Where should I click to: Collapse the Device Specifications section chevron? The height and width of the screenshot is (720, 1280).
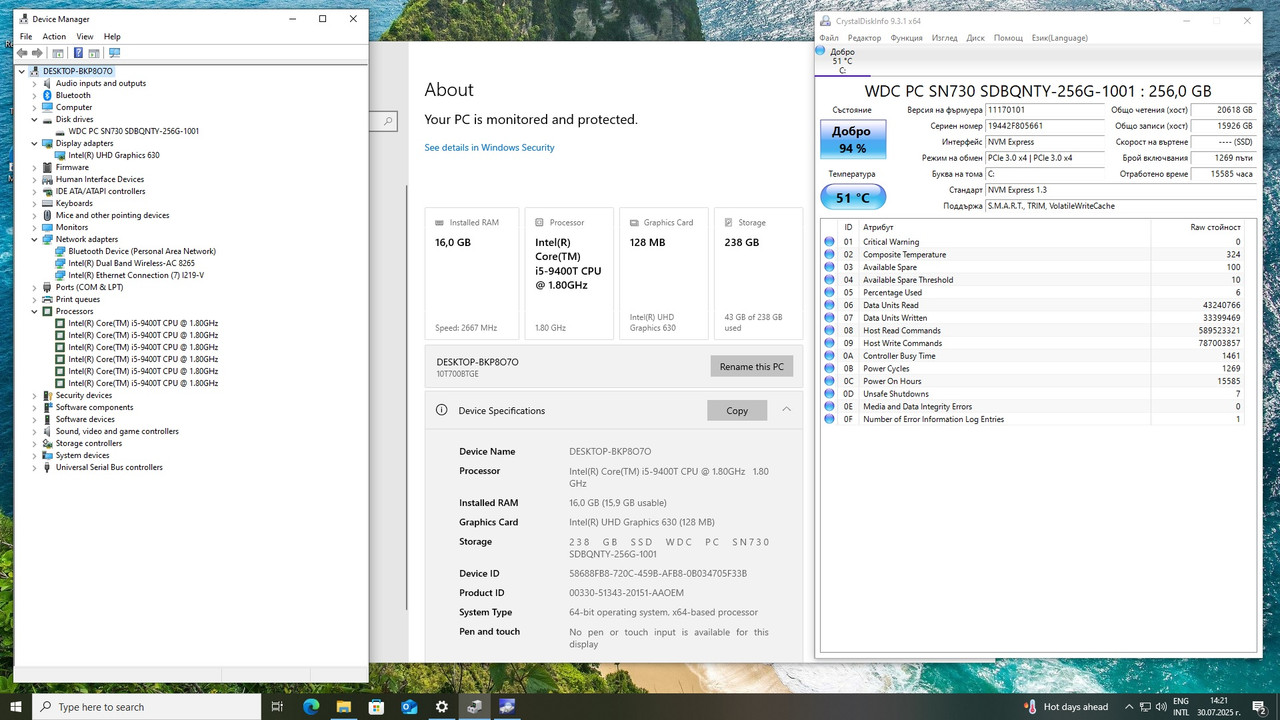786,410
